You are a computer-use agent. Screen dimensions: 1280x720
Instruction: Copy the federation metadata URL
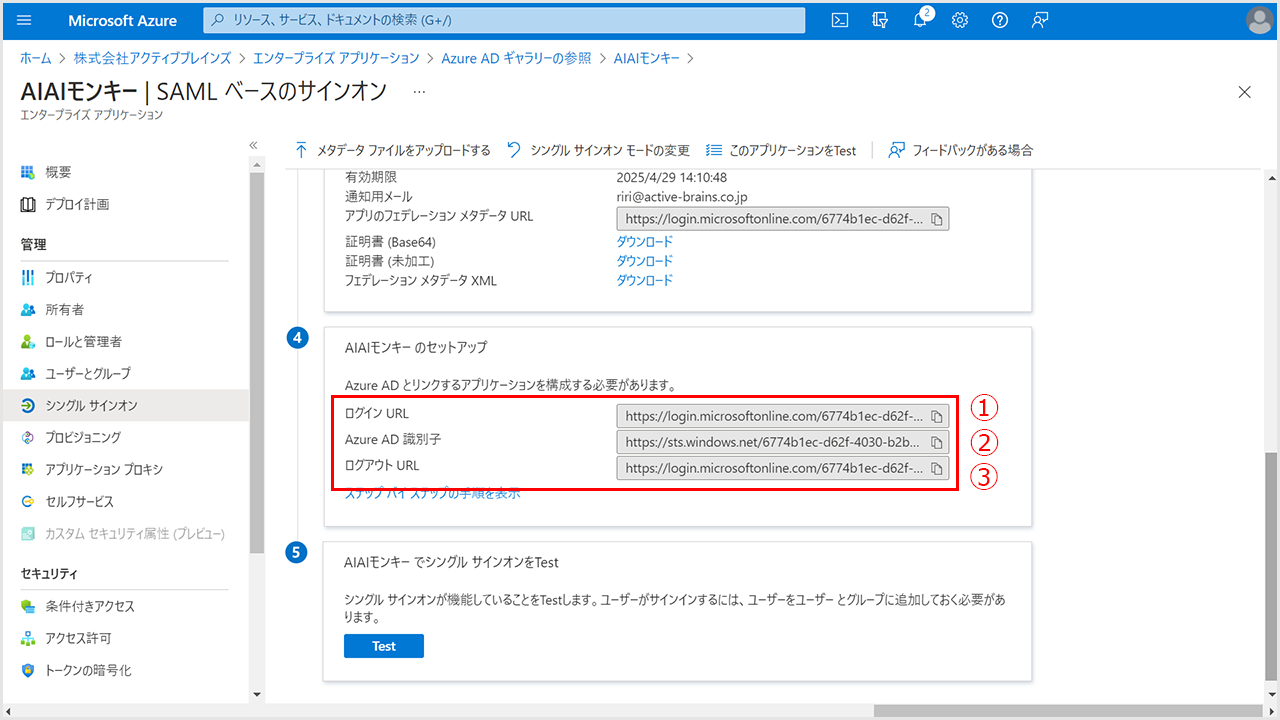(937, 219)
